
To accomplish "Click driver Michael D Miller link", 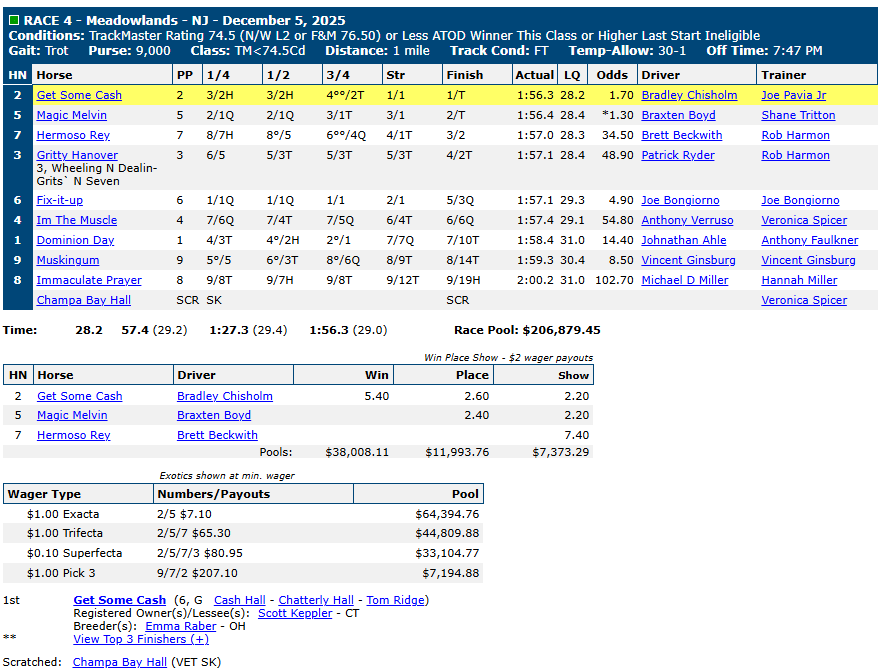I will [685, 280].
